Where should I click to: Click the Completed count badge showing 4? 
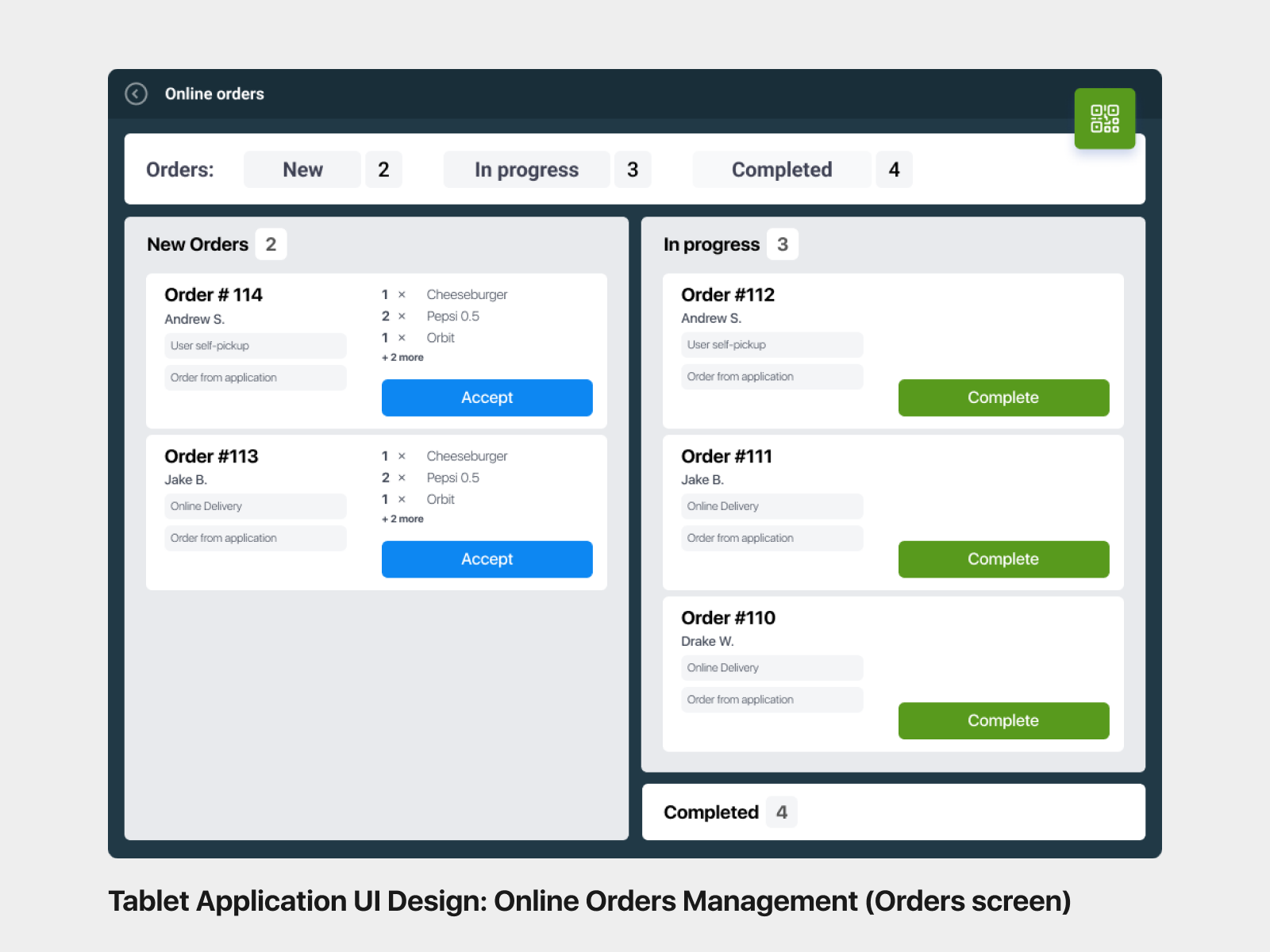coord(895,169)
